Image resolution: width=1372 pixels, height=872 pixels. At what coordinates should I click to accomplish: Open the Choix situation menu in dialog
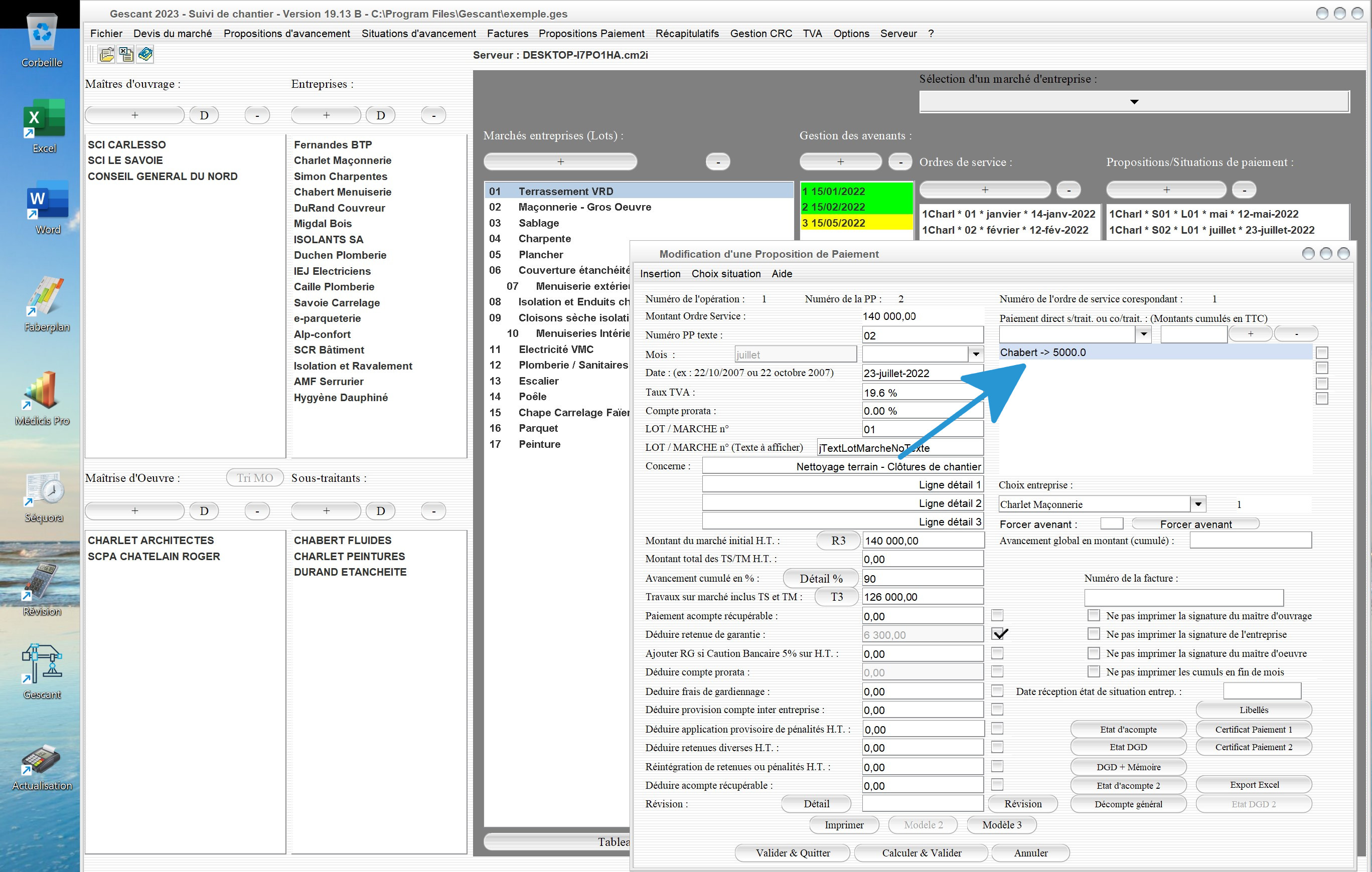(726, 274)
